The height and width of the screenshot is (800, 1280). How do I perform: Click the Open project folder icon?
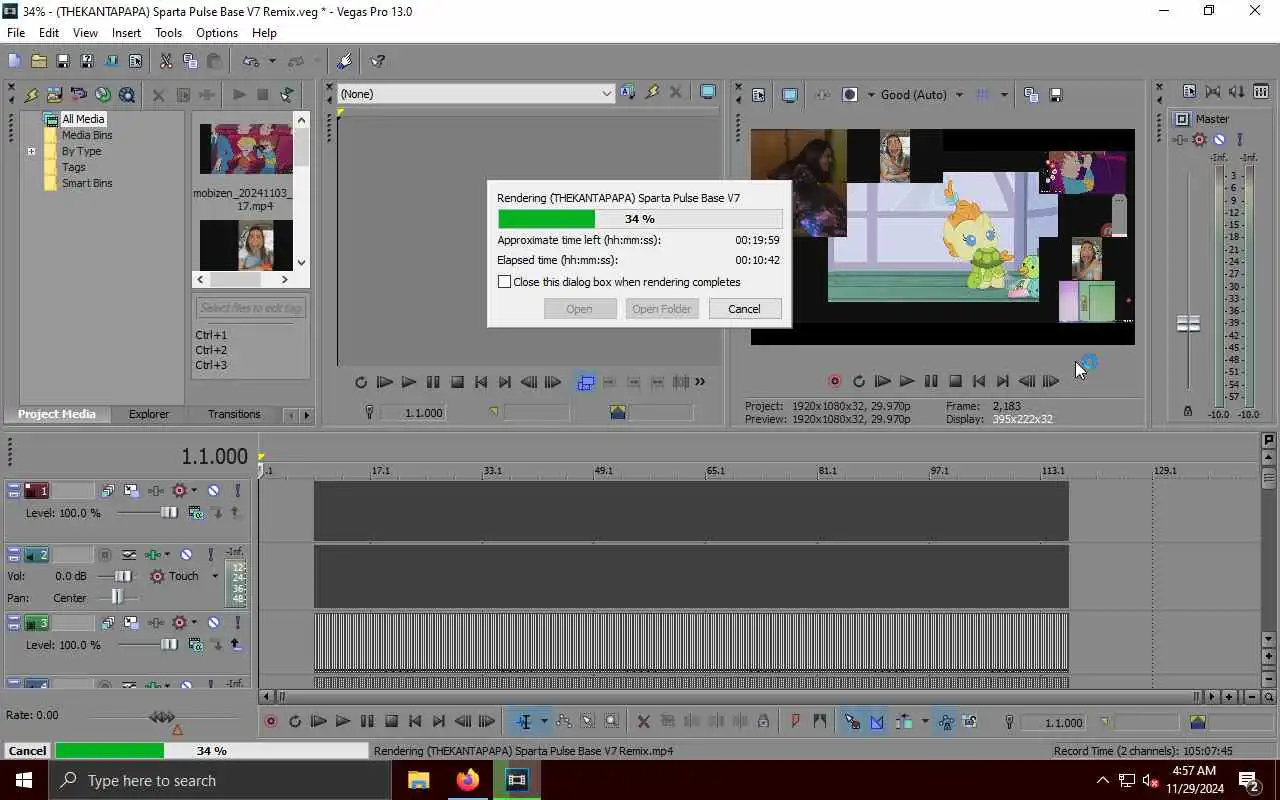38,61
